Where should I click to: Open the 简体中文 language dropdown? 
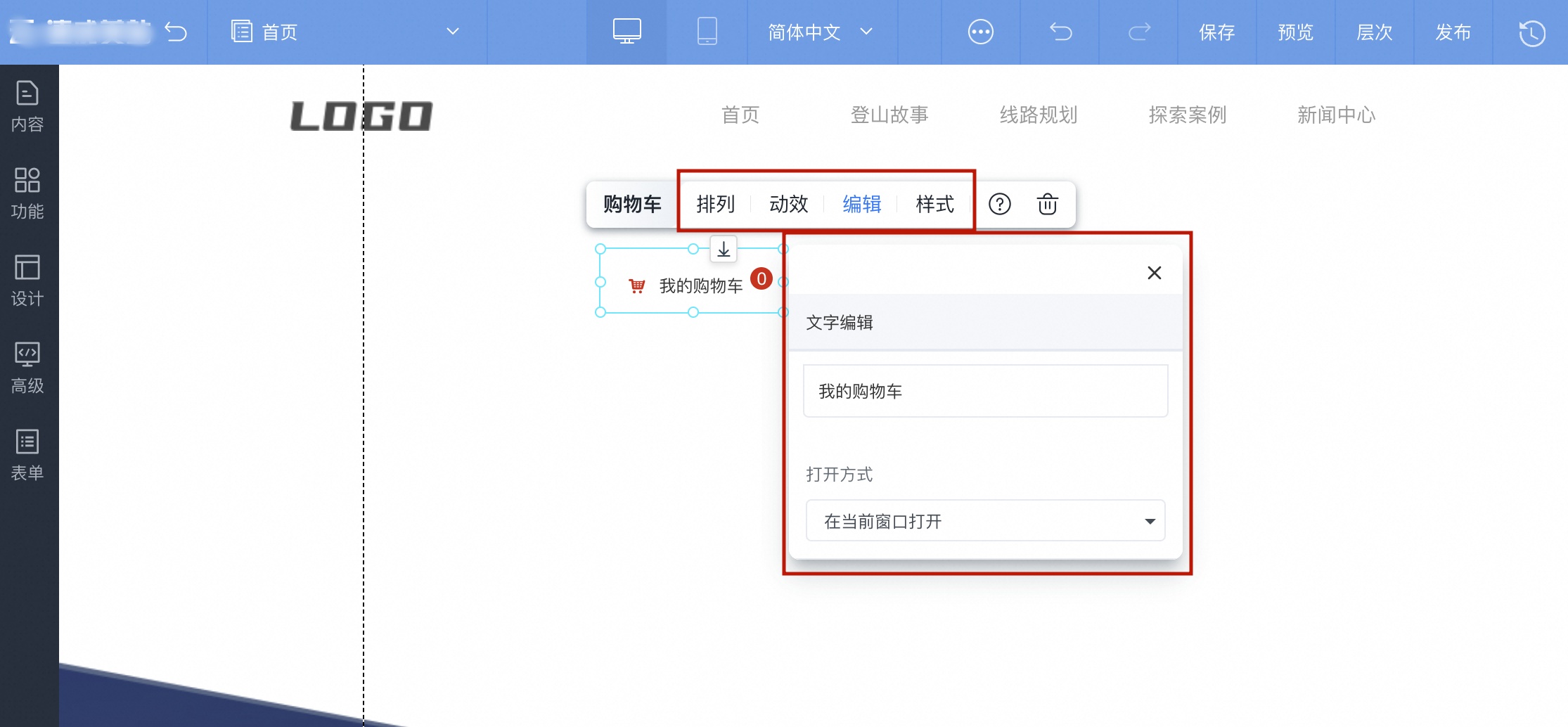coord(820,32)
